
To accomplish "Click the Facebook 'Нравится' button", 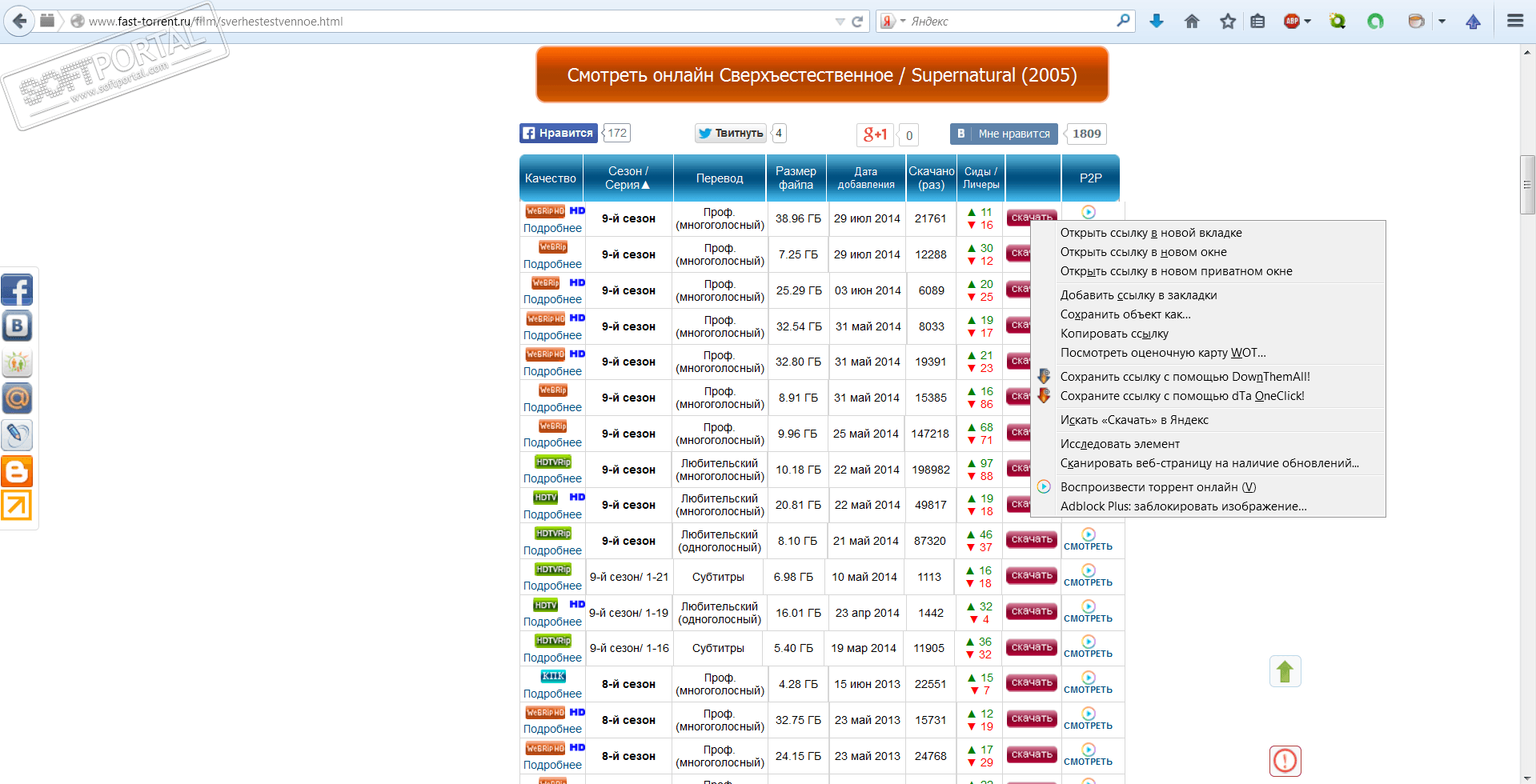I will pyautogui.click(x=559, y=133).
